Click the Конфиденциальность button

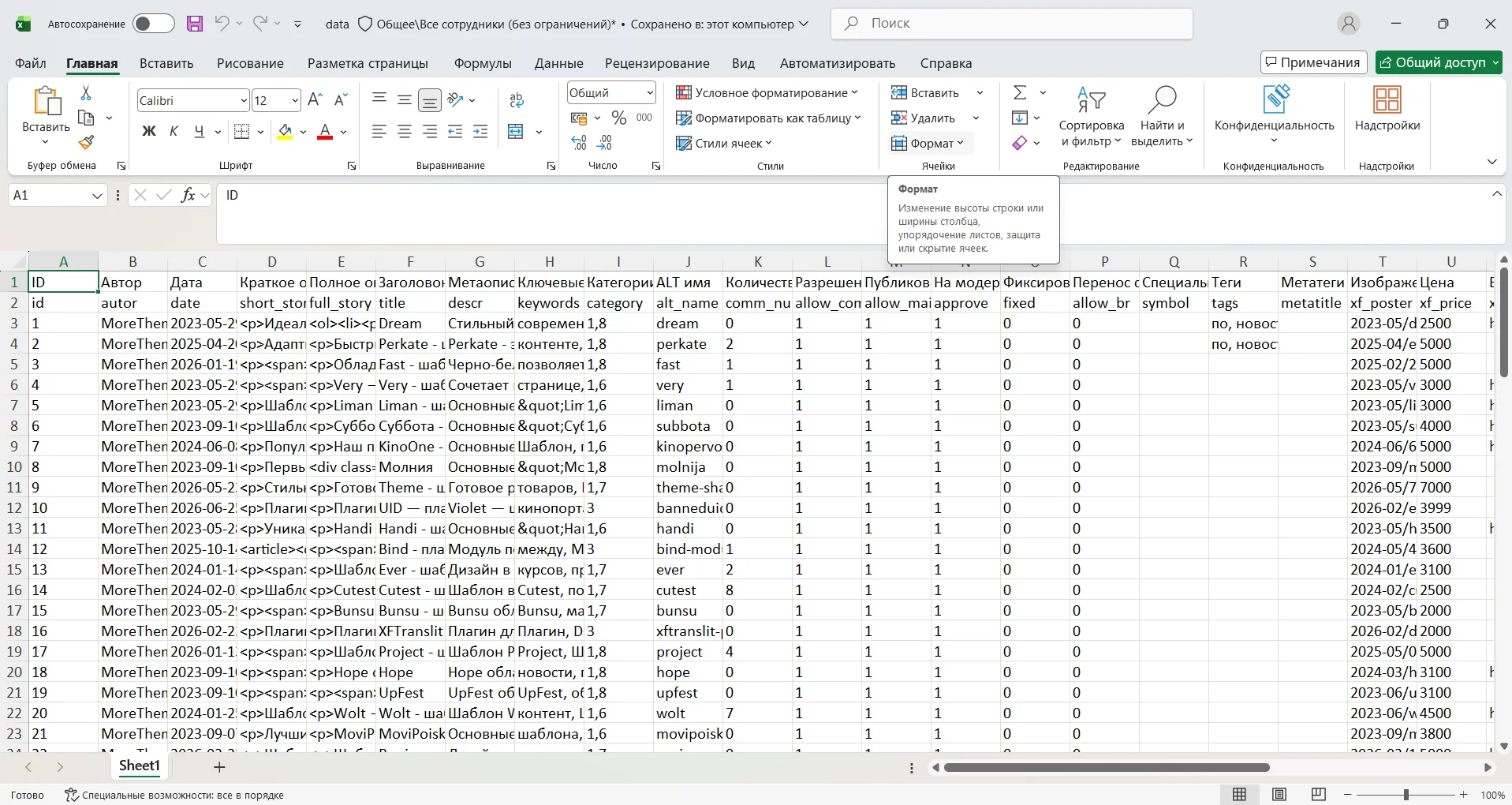click(1274, 114)
